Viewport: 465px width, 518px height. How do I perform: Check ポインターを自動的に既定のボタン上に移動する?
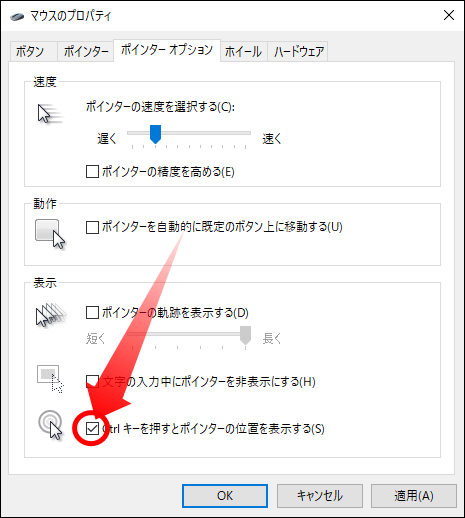point(92,228)
